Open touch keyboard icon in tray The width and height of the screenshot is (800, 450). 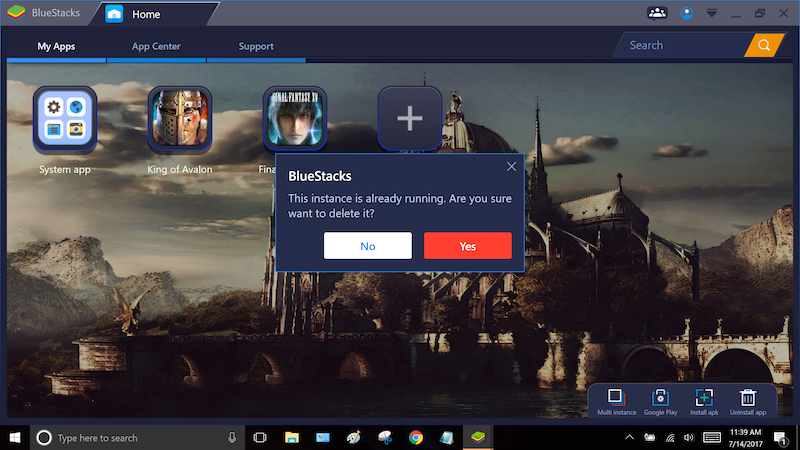coord(712,437)
